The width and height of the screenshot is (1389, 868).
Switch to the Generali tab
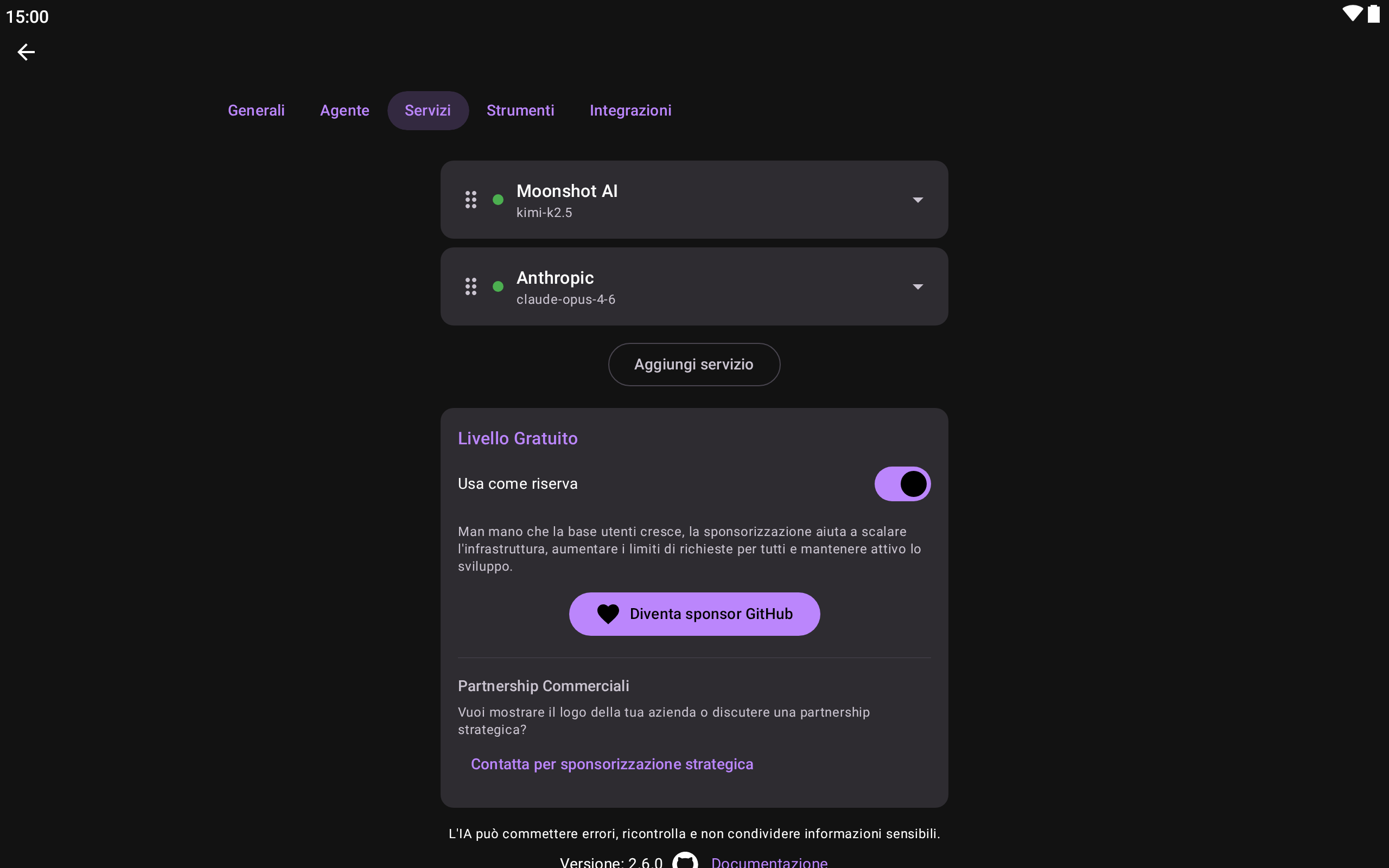pyautogui.click(x=256, y=110)
